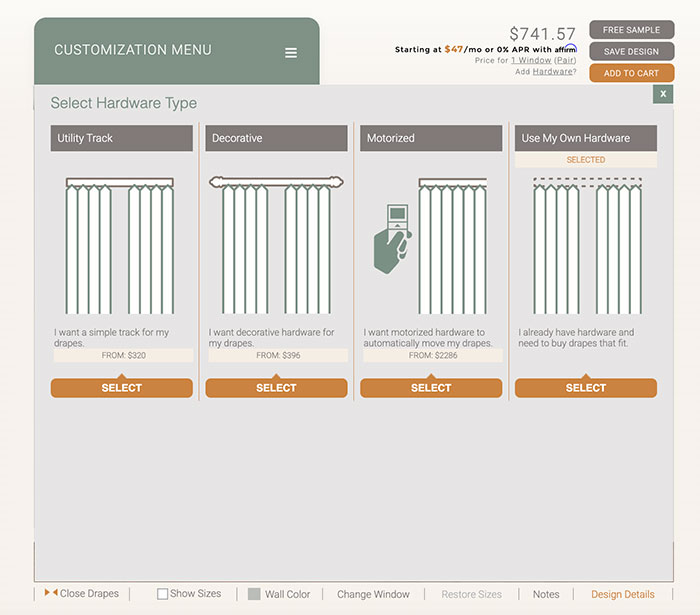This screenshot has height=615, width=700.
Task: Open Change Window in the bottom toolbar
Action: click(x=373, y=594)
